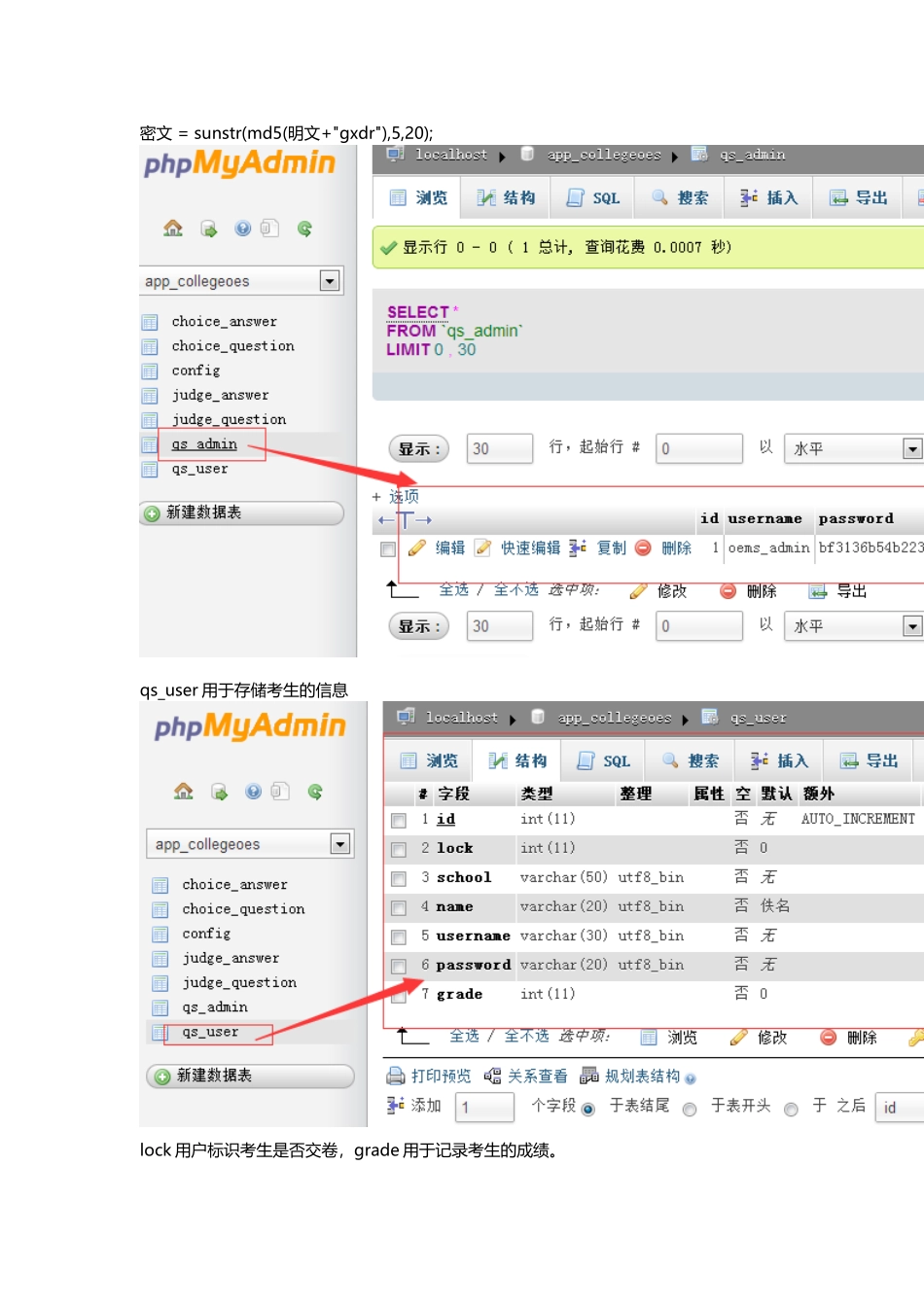Tick the checkbox for field lock
Image resolution: width=924 pixels, height=1307 pixels.
(399, 850)
